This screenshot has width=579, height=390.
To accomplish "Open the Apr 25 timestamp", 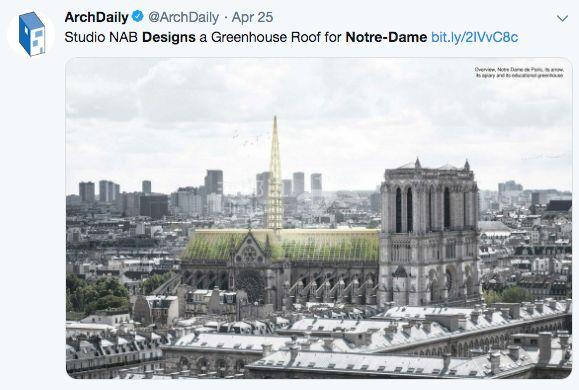I will pyautogui.click(x=252, y=17).
